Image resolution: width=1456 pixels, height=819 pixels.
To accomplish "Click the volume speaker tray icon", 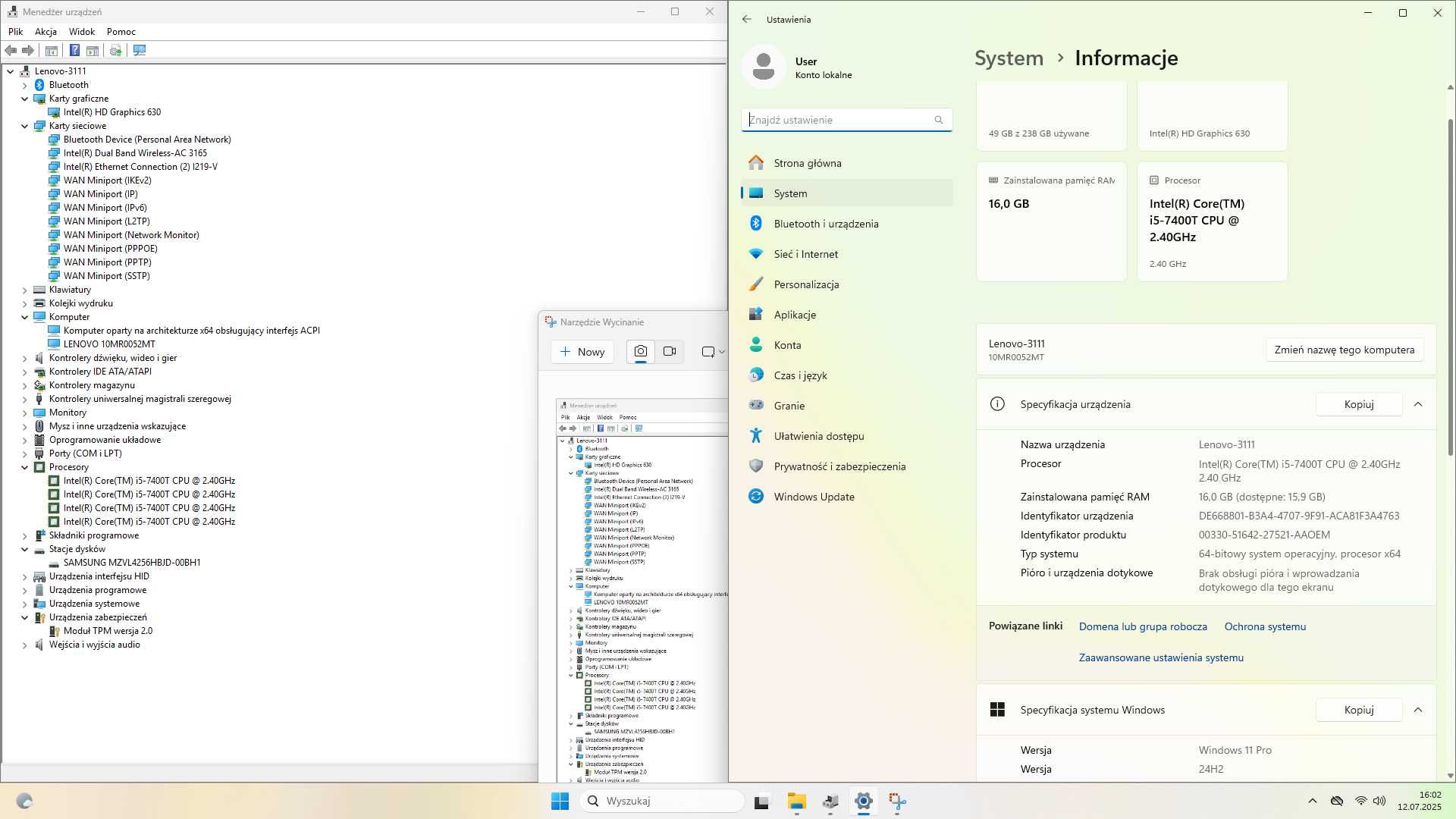I will [1379, 801].
